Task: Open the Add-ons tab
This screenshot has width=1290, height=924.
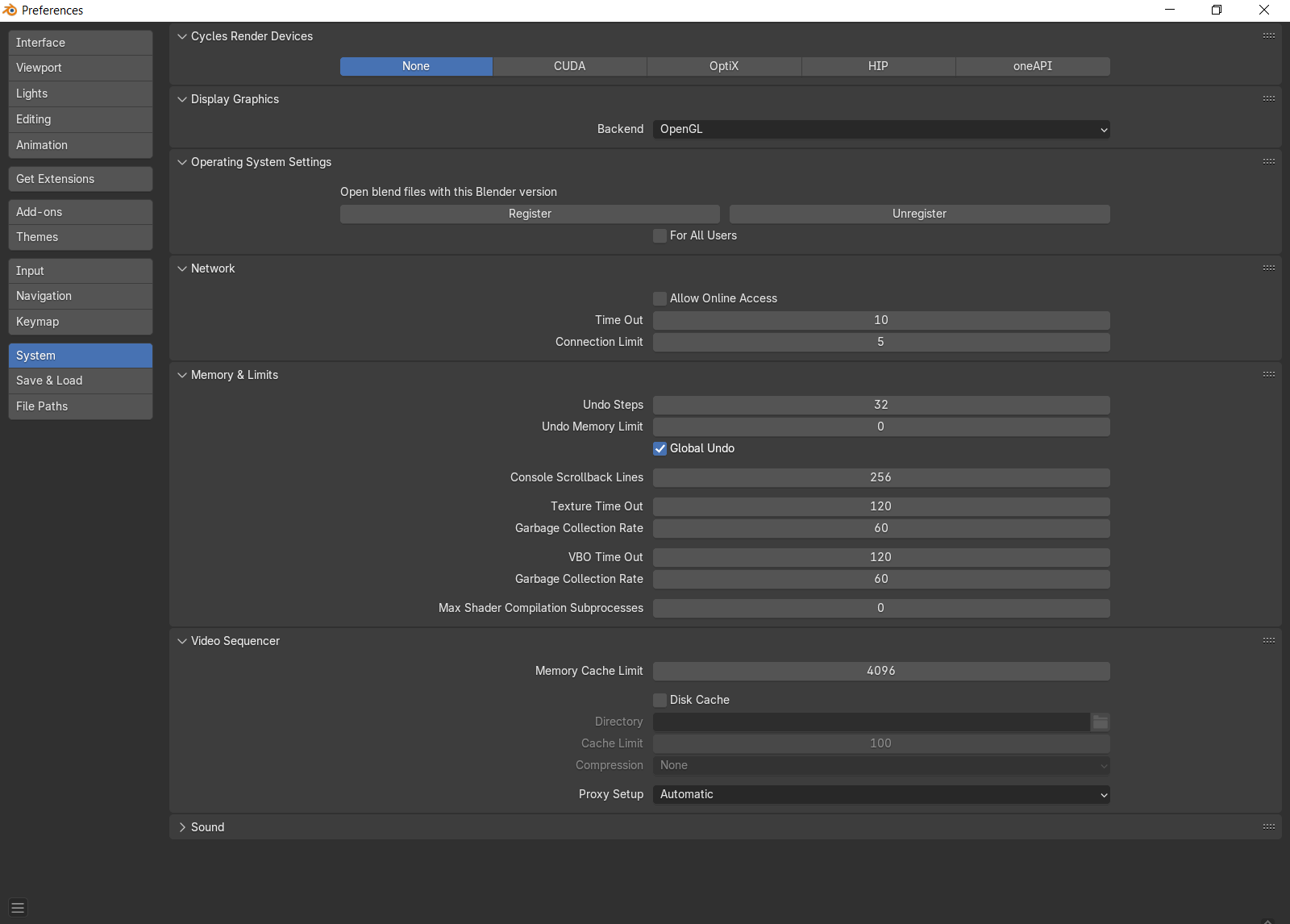Action: tap(81, 212)
